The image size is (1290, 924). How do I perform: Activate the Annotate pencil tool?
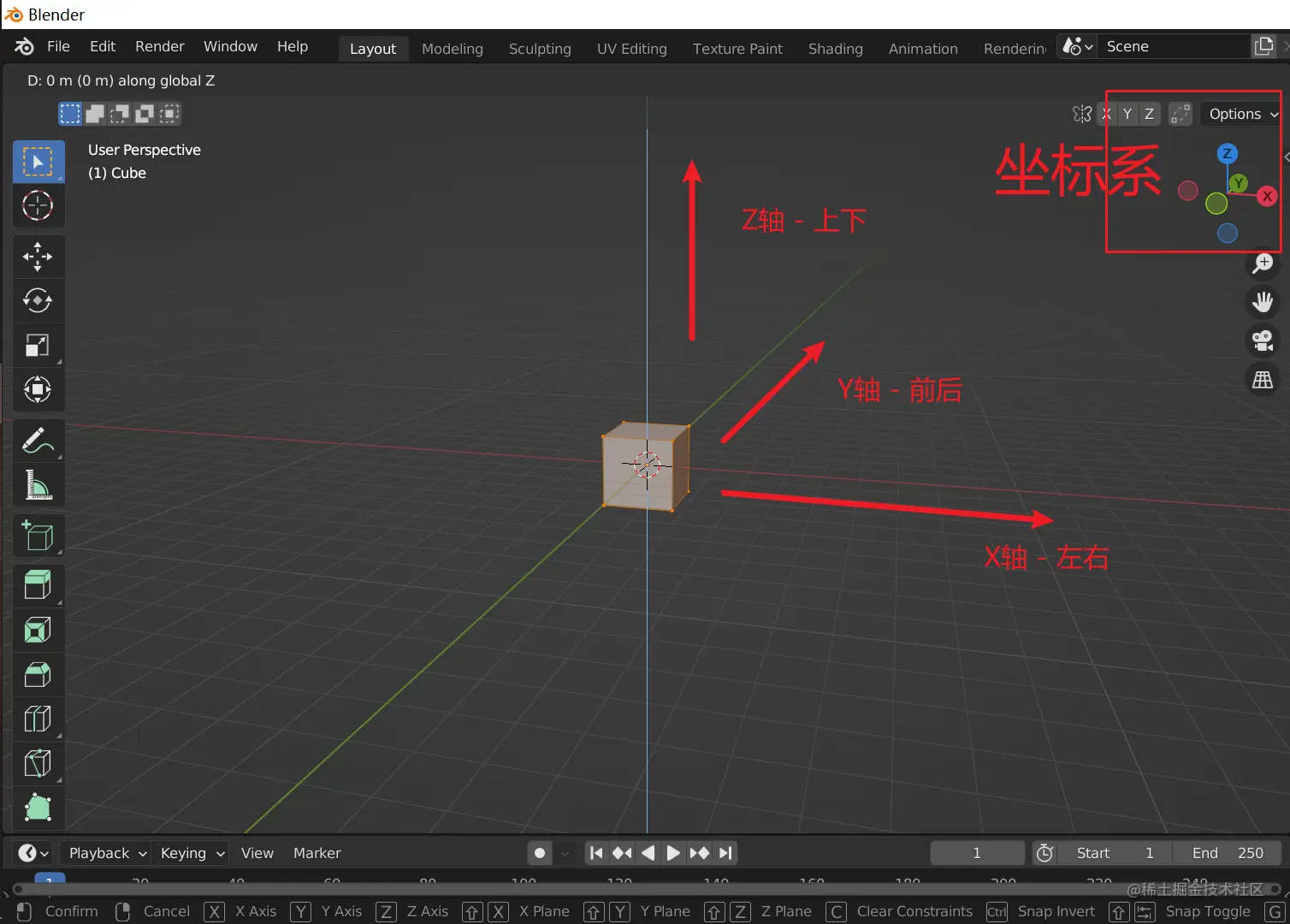point(38,441)
